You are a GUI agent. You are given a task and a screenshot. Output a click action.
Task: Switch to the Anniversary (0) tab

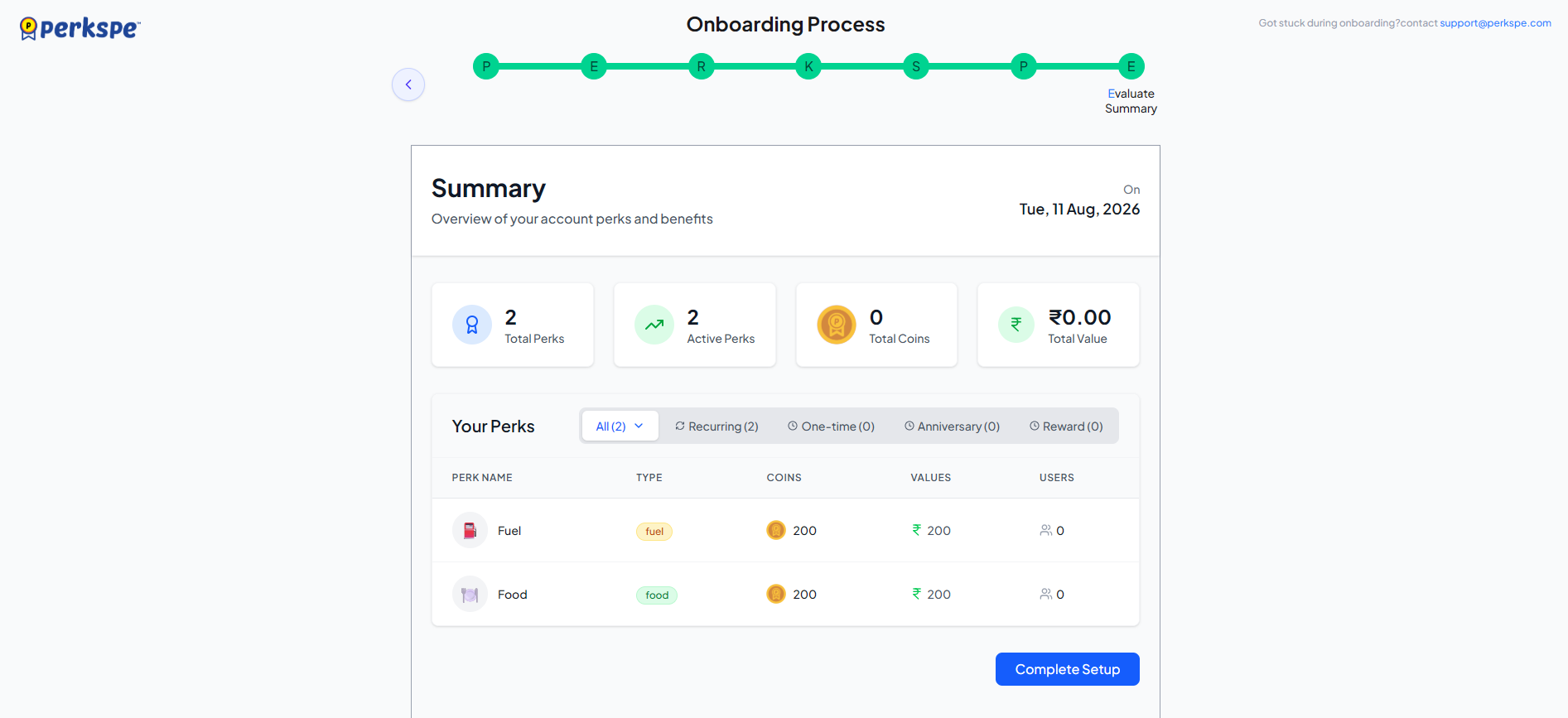(952, 426)
